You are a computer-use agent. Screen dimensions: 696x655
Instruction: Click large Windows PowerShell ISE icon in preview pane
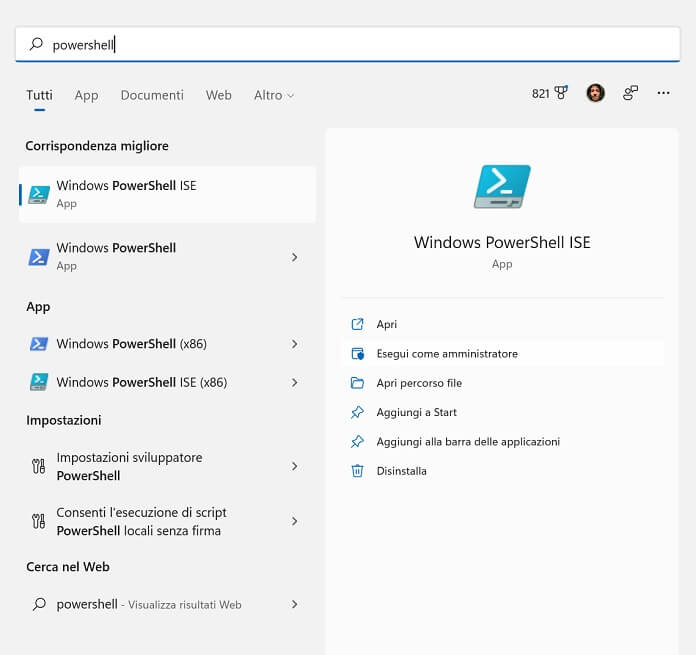click(502, 186)
